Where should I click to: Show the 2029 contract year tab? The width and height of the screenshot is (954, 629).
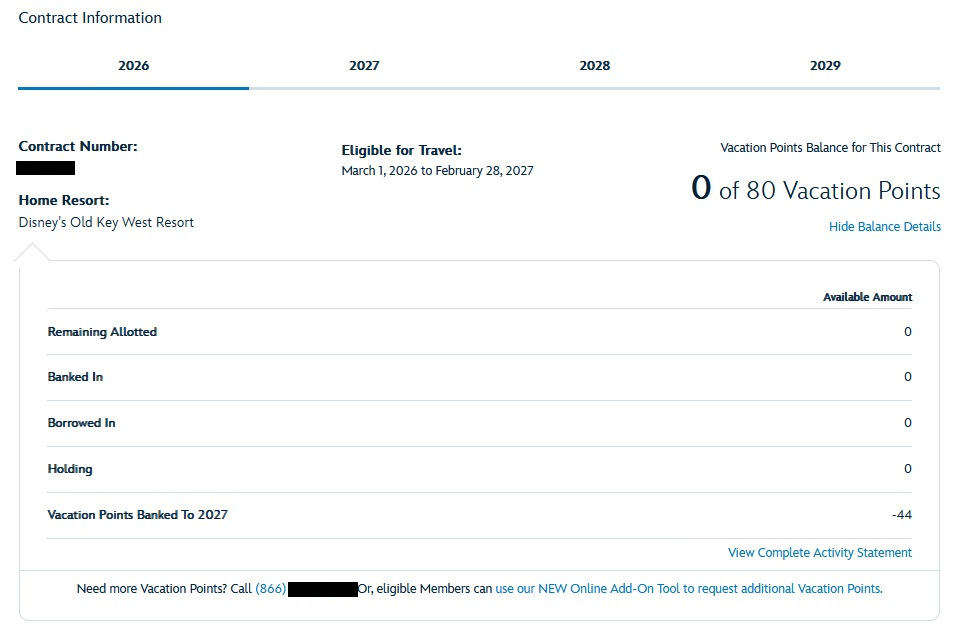point(825,66)
